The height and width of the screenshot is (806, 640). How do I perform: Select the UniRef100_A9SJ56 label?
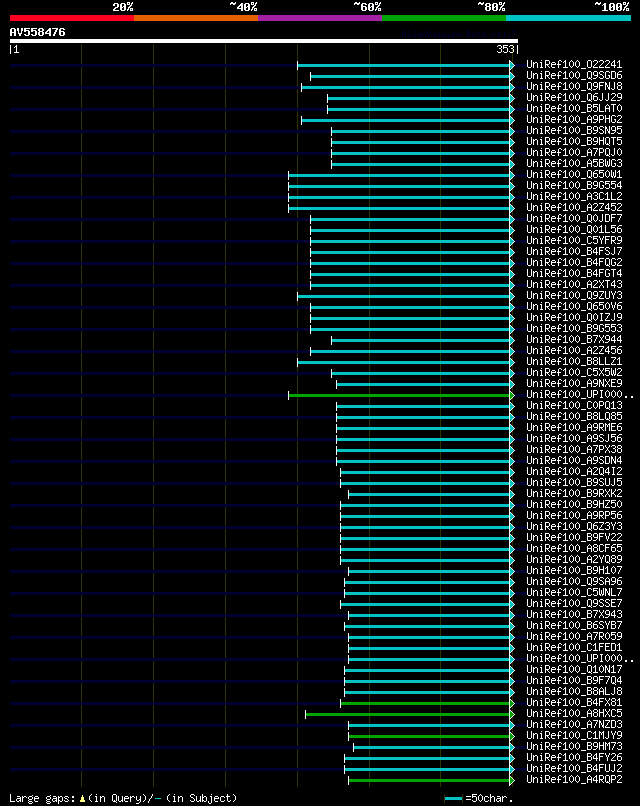tap(574, 438)
